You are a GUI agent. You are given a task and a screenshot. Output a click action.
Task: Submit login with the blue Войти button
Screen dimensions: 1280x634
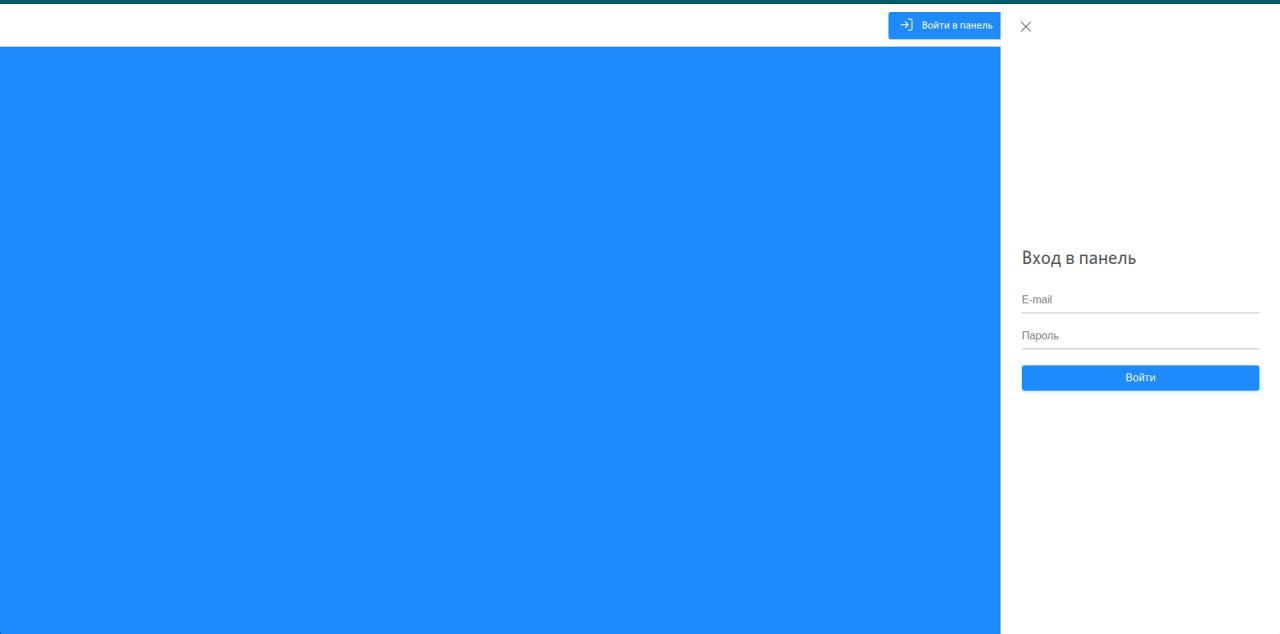(1140, 378)
